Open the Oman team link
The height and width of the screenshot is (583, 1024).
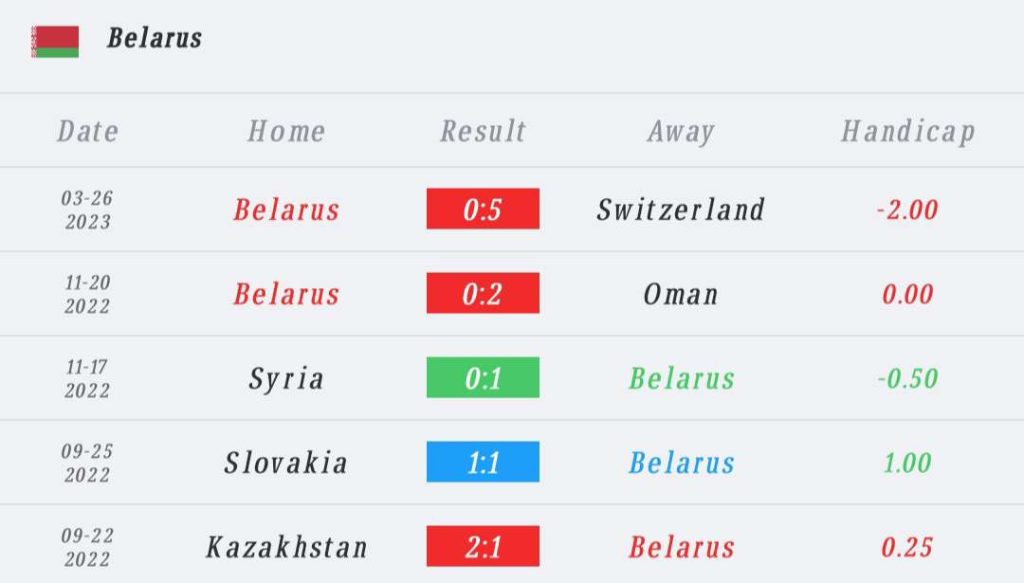[680, 294]
